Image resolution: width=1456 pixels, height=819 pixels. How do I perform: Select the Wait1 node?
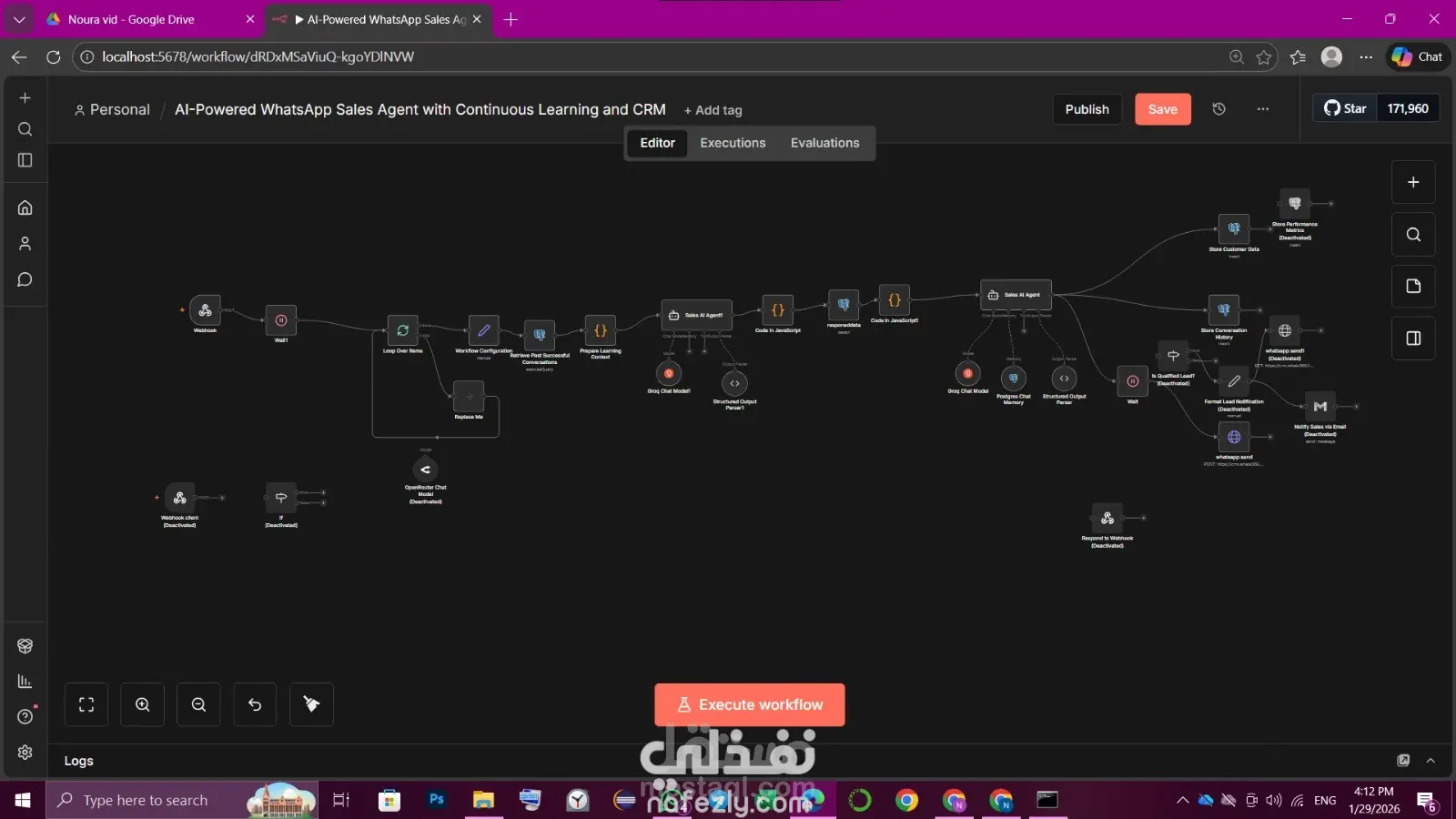pos(281,320)
